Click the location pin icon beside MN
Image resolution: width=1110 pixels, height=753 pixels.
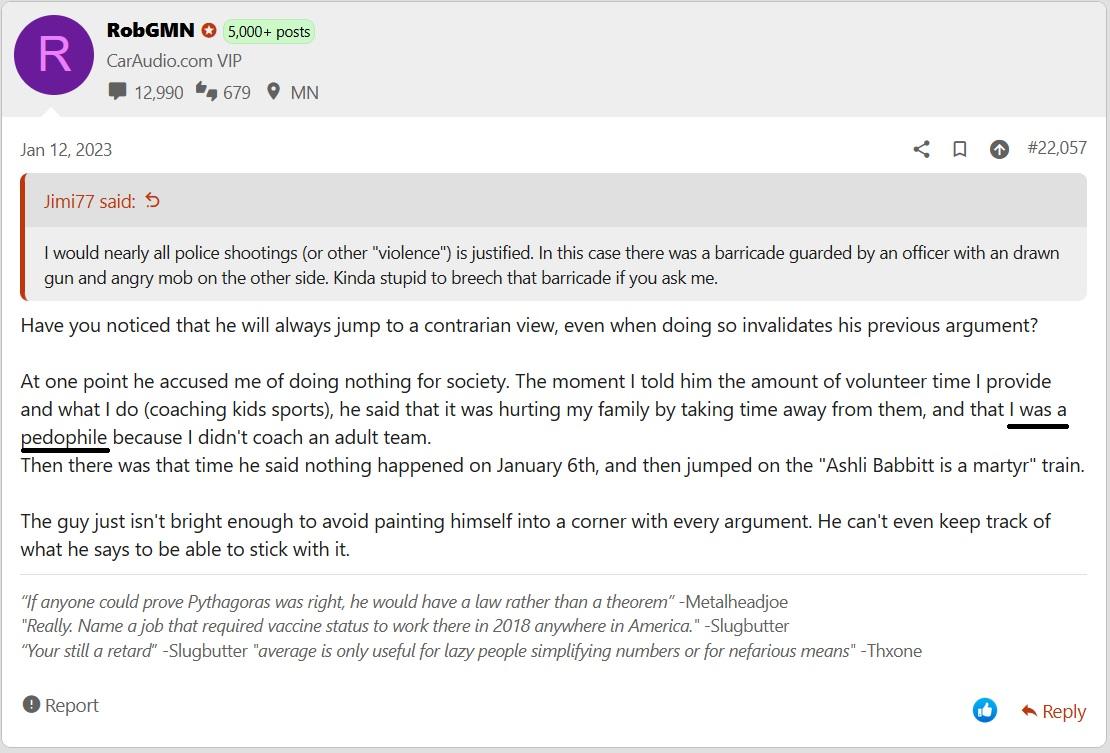tap(273, 91)
